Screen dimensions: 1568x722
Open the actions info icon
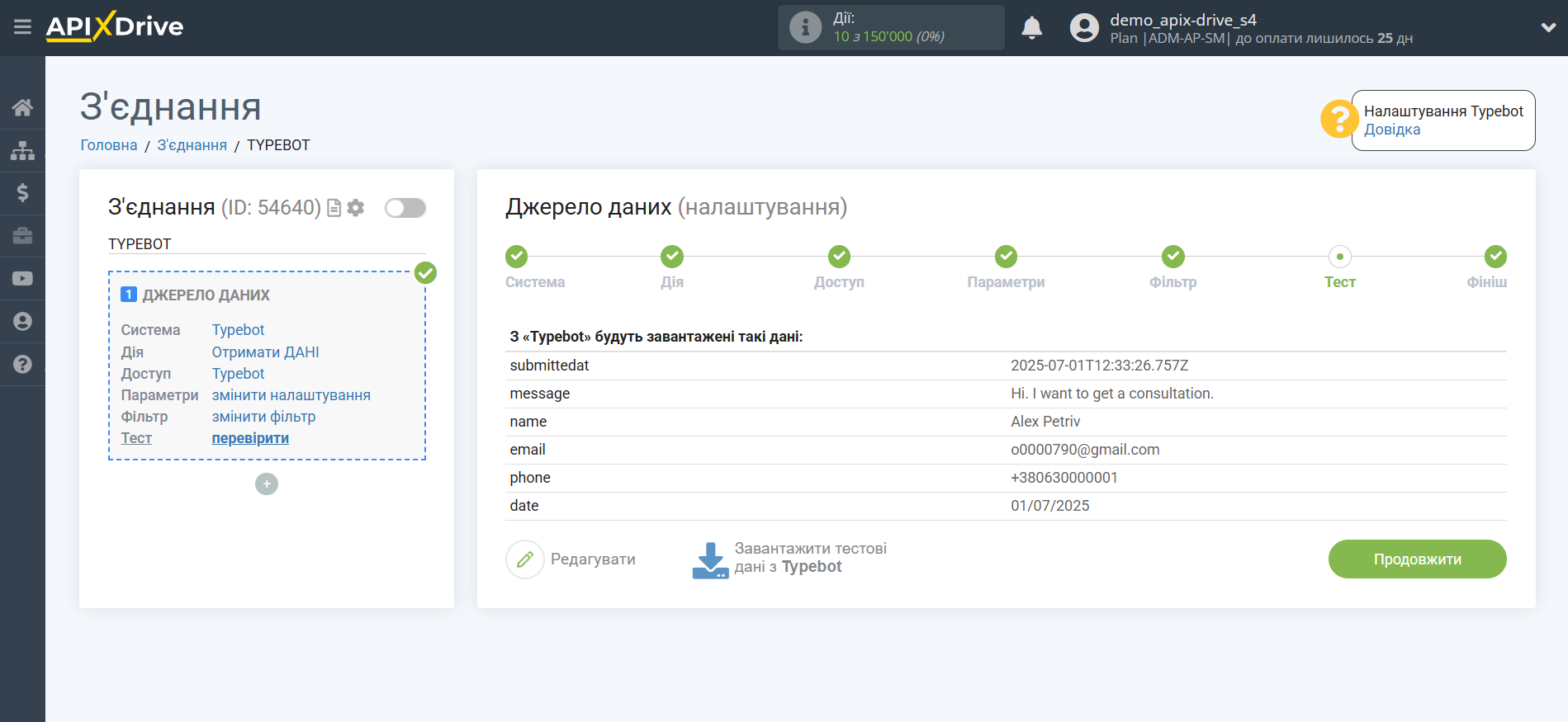click(805, 27)
